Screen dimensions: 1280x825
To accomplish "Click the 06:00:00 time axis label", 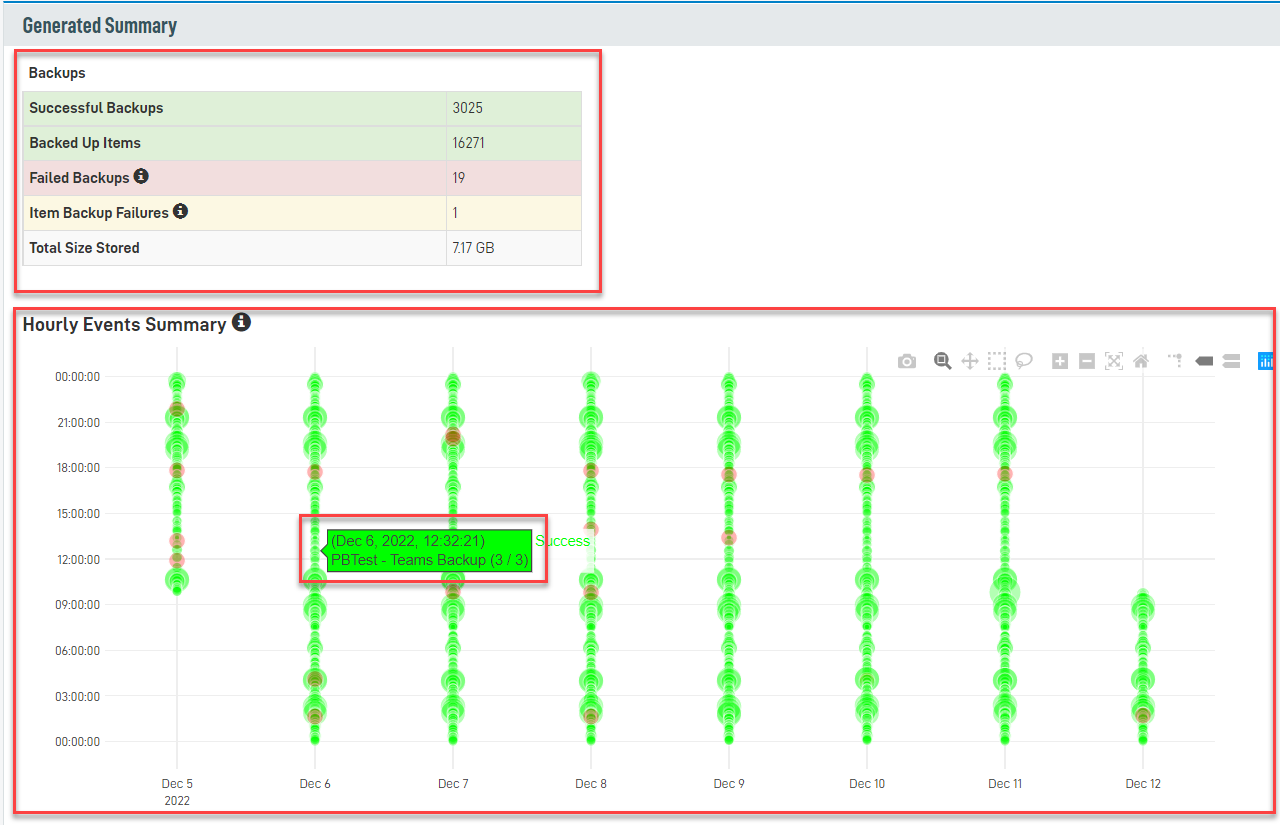I will click(77, 651).
